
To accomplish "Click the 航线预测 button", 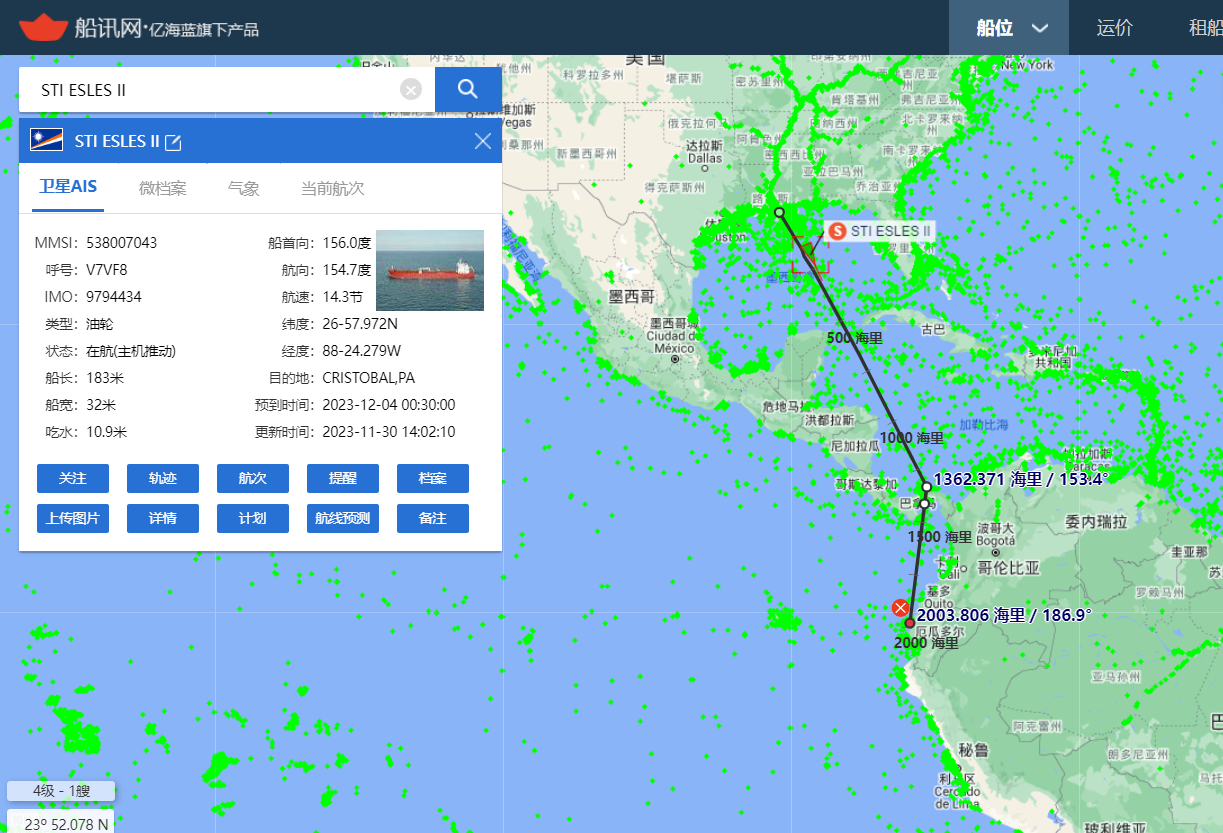I will point(343,518).
